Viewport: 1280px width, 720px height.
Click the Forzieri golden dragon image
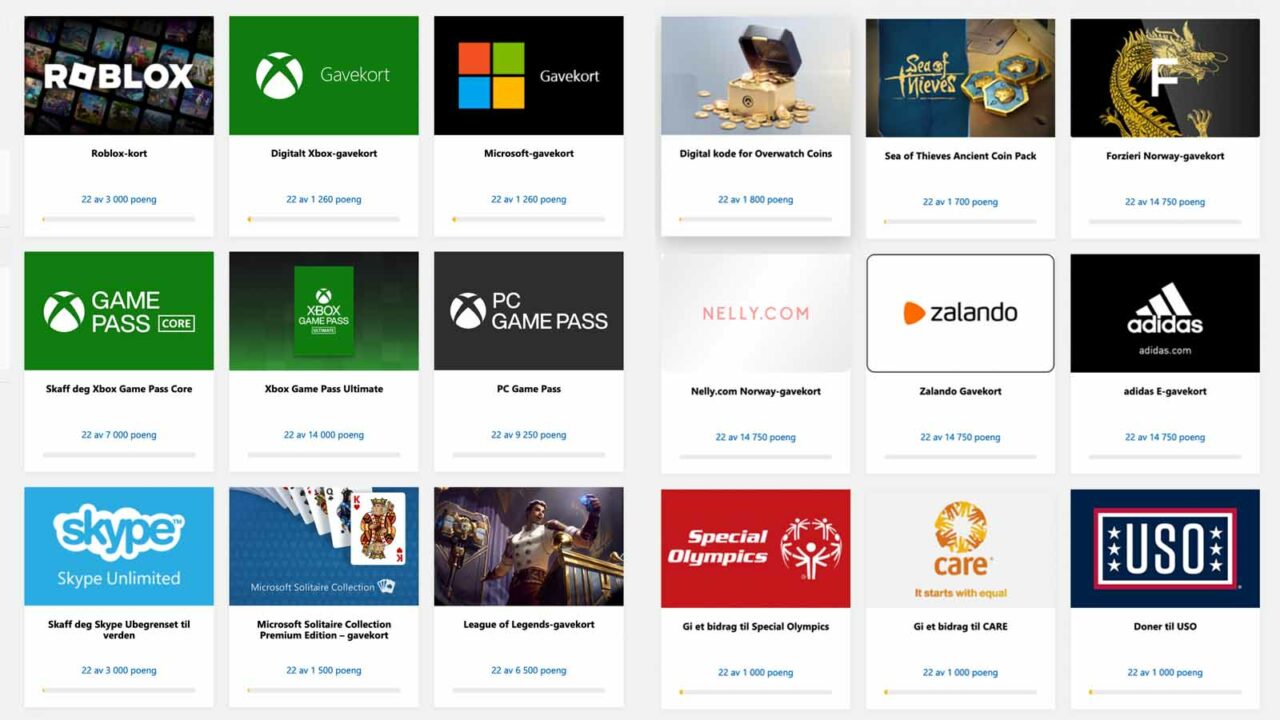[1165, 77]
